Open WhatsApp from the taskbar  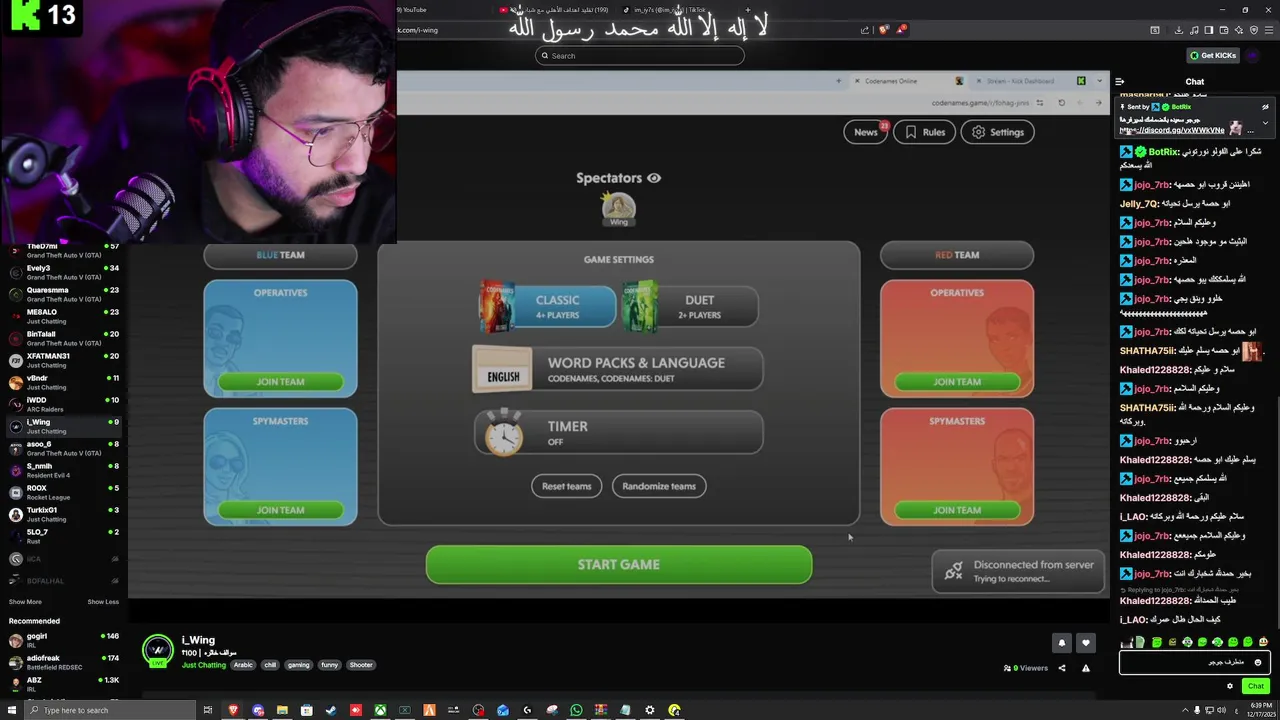576,710
